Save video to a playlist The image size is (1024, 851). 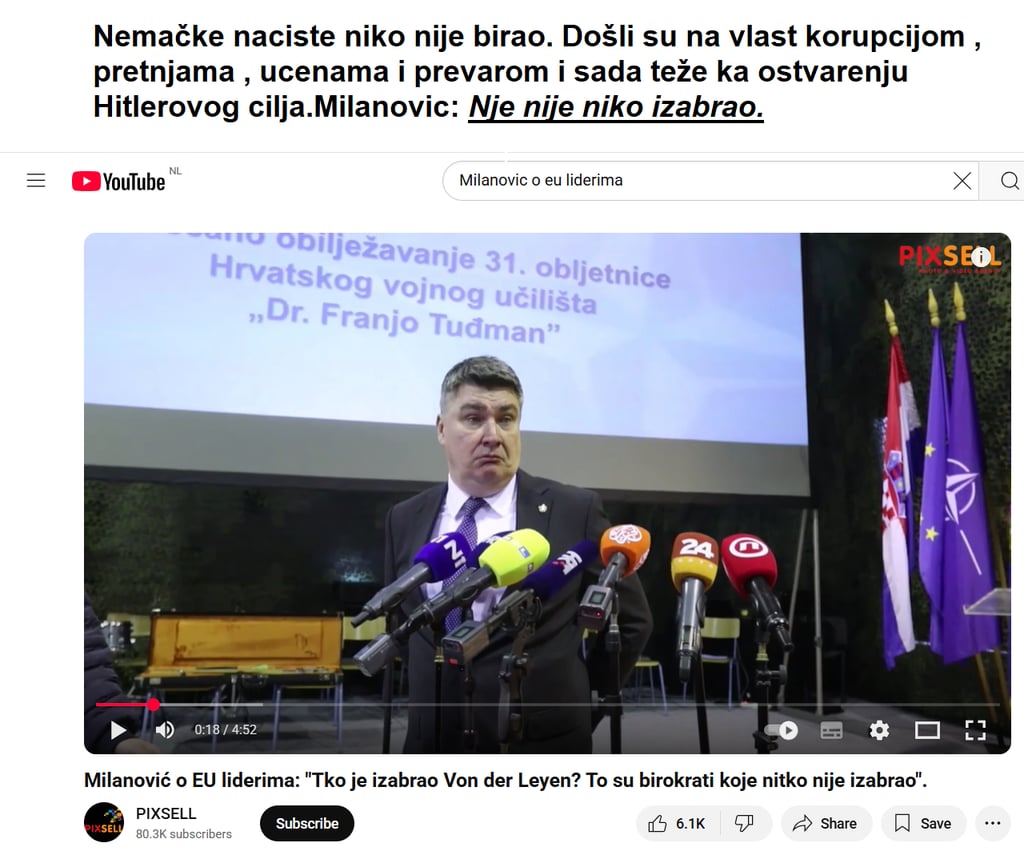tap(923, 824)
